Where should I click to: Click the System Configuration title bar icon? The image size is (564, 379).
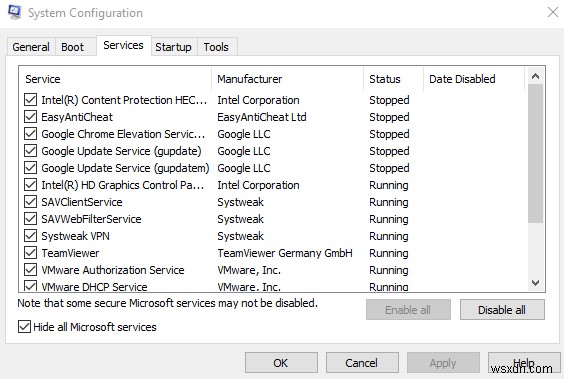(14, 13)
